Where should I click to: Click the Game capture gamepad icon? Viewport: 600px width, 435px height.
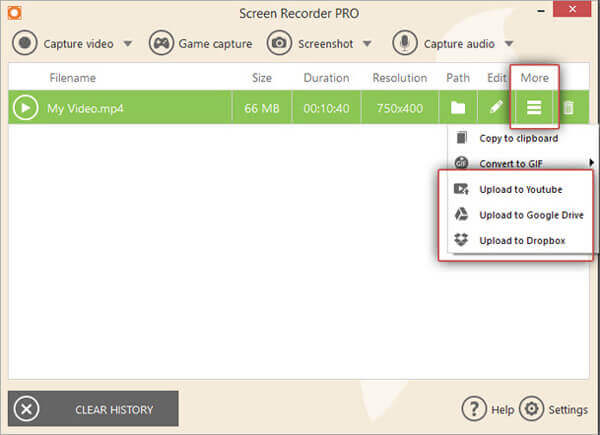pos(161,43)
